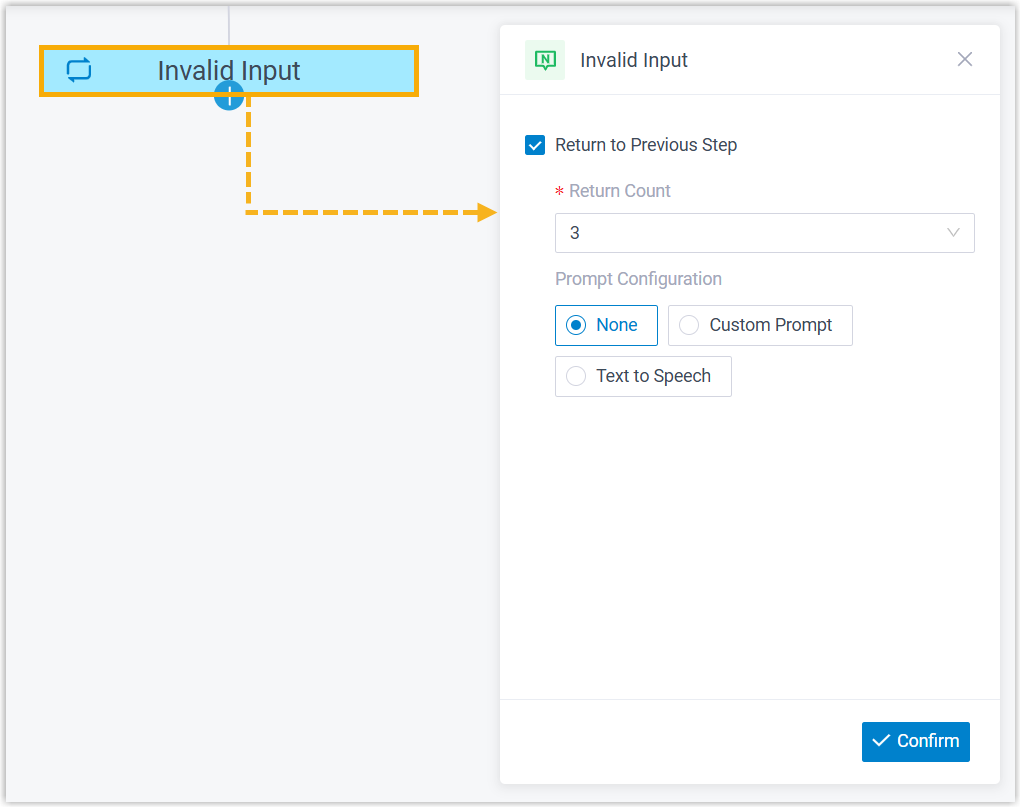Click the Return Count field label

pos(620,191)
